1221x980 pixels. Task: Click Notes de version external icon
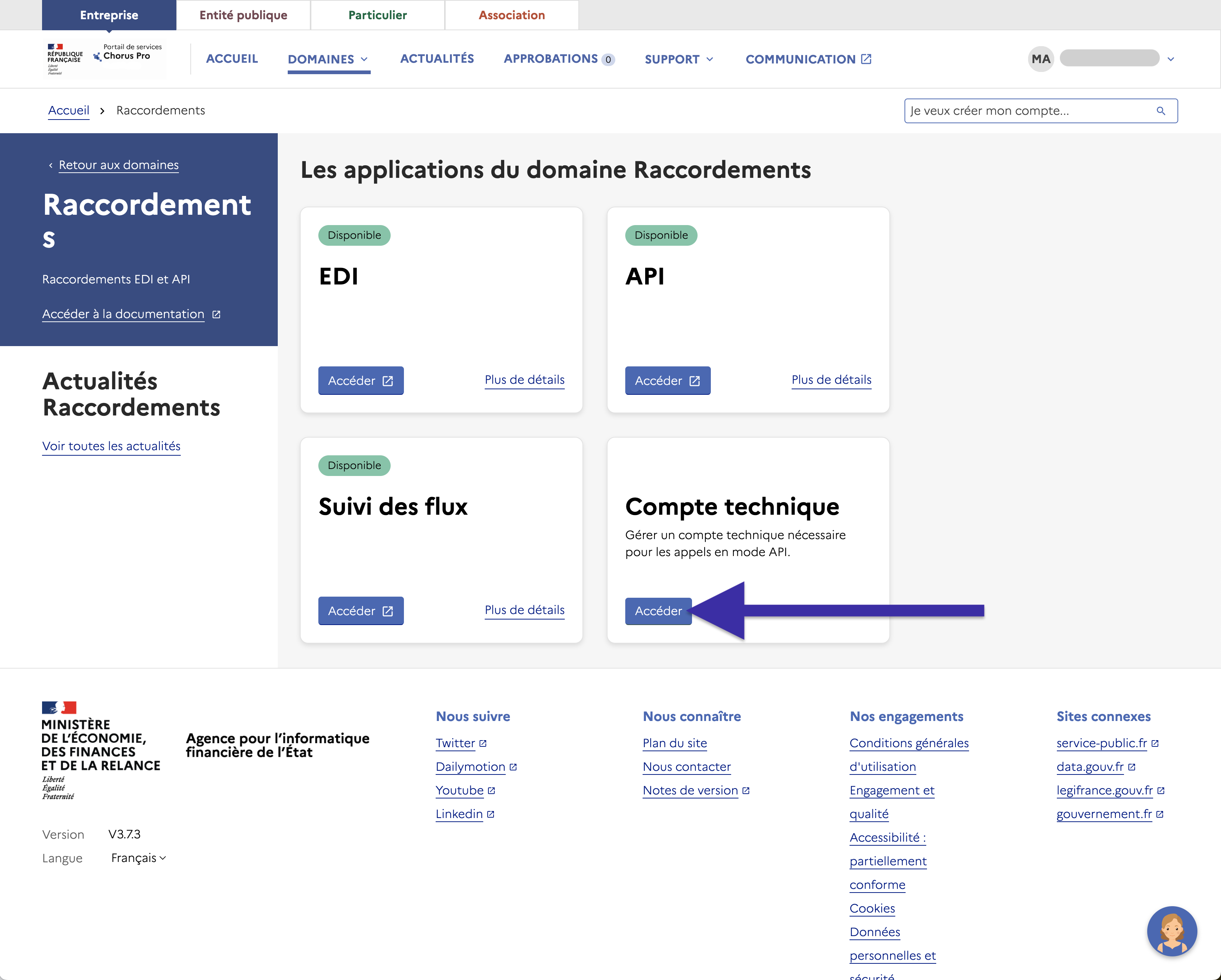coord(746,791)
